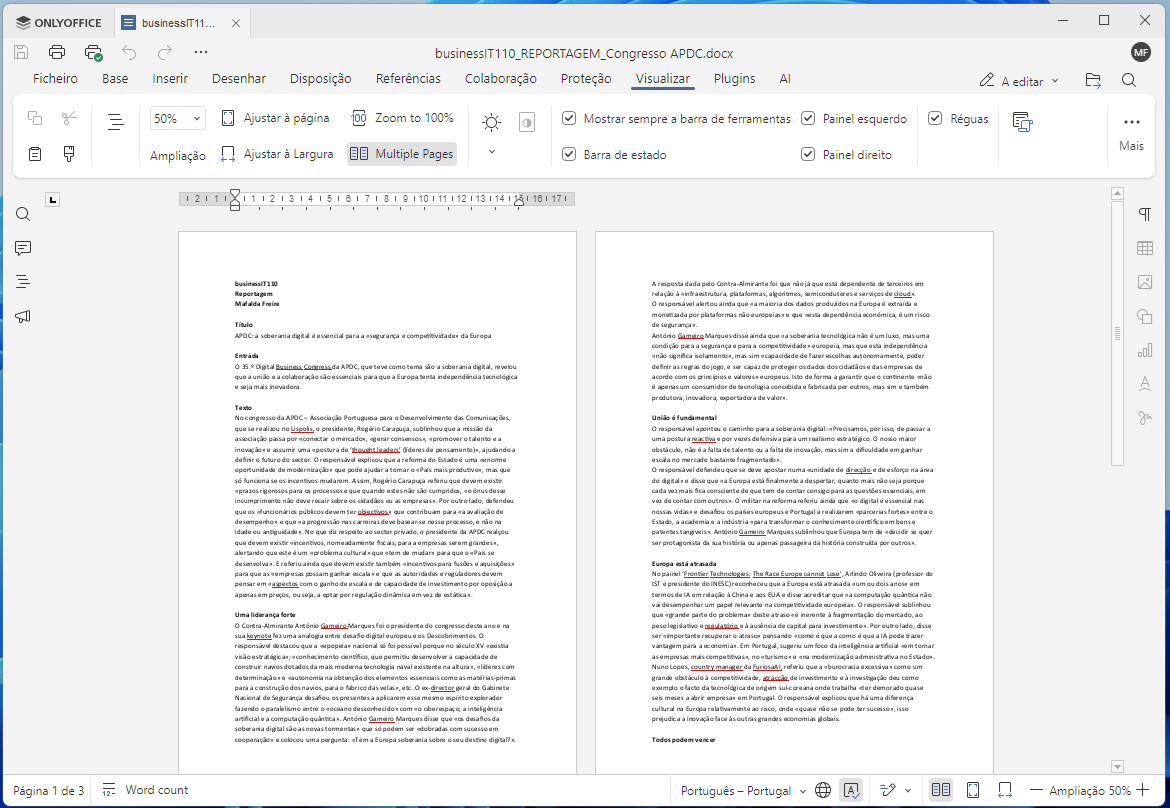This screenshot has width=1170, height=808.
Task: Click the Cut scissors icon
Action: pyautogui.click(x=69, y=118)
